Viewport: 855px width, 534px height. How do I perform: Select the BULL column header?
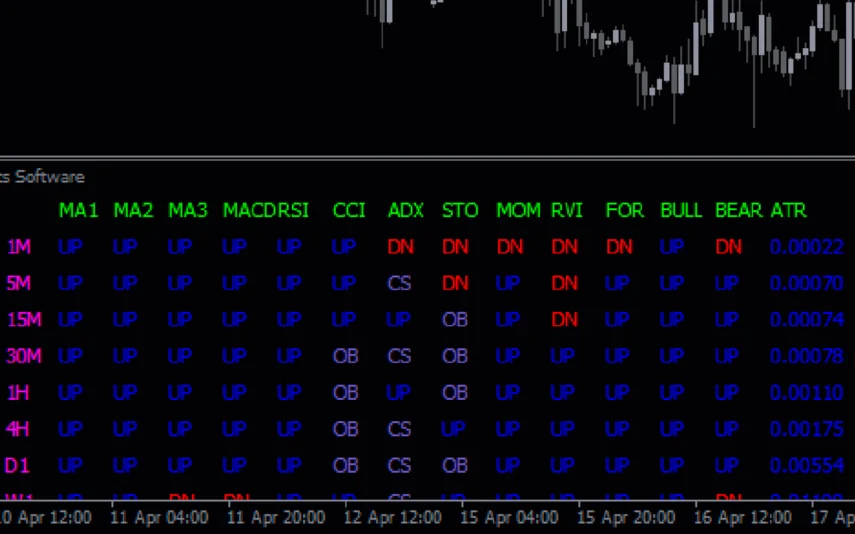point(682,211)
